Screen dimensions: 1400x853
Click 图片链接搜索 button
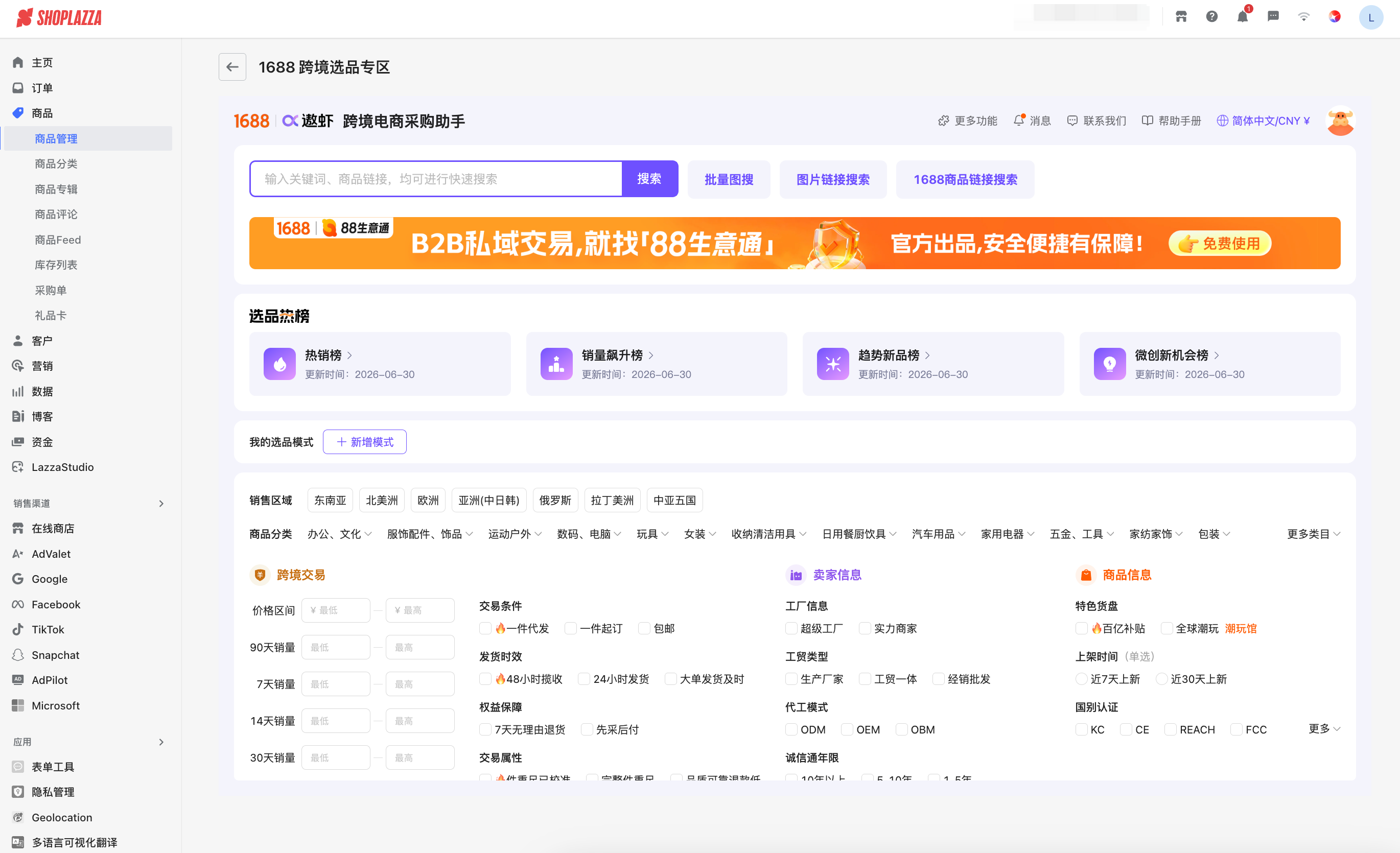point(832,179)
